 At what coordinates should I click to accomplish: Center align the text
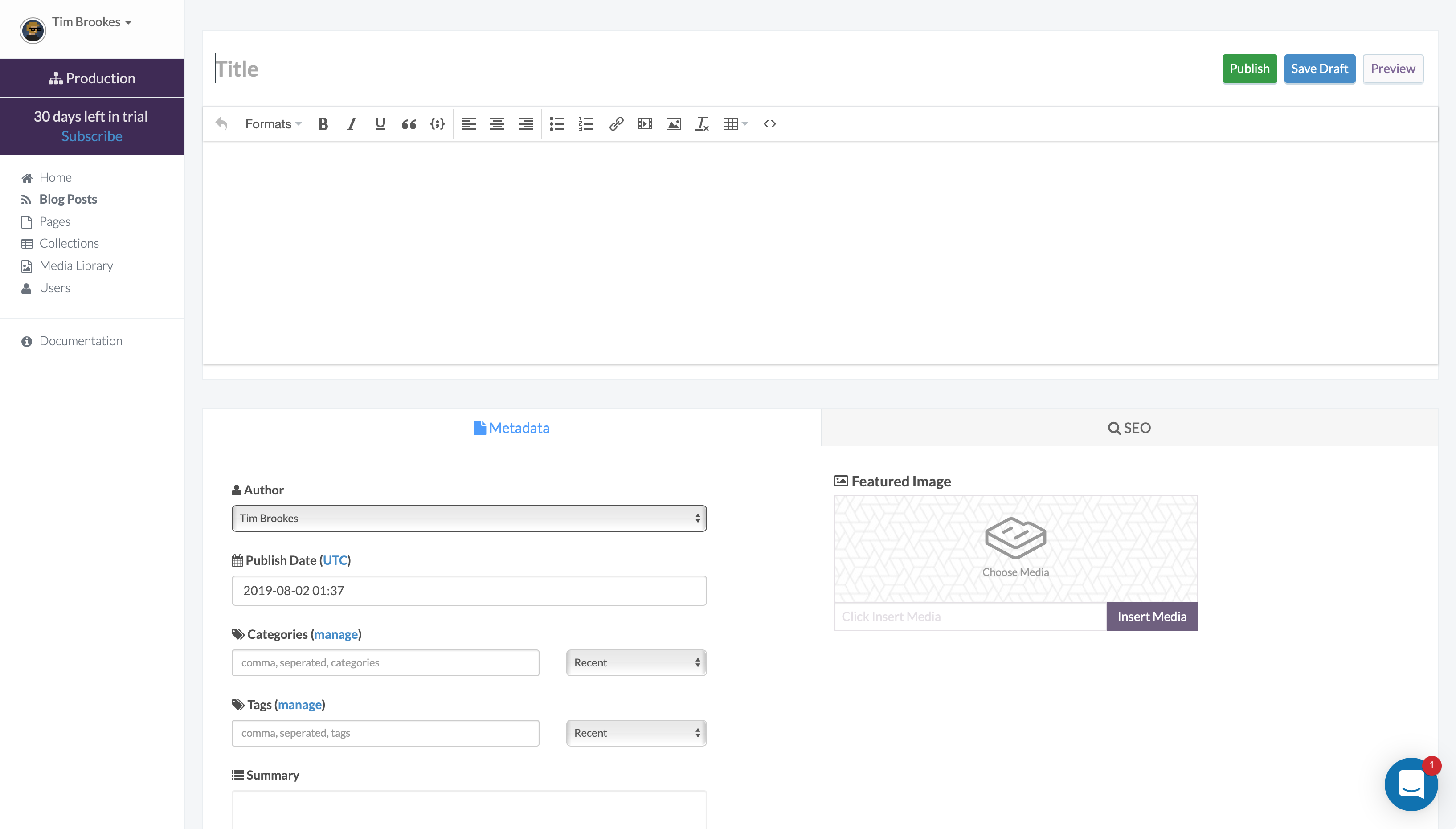[x=496, y=123]
